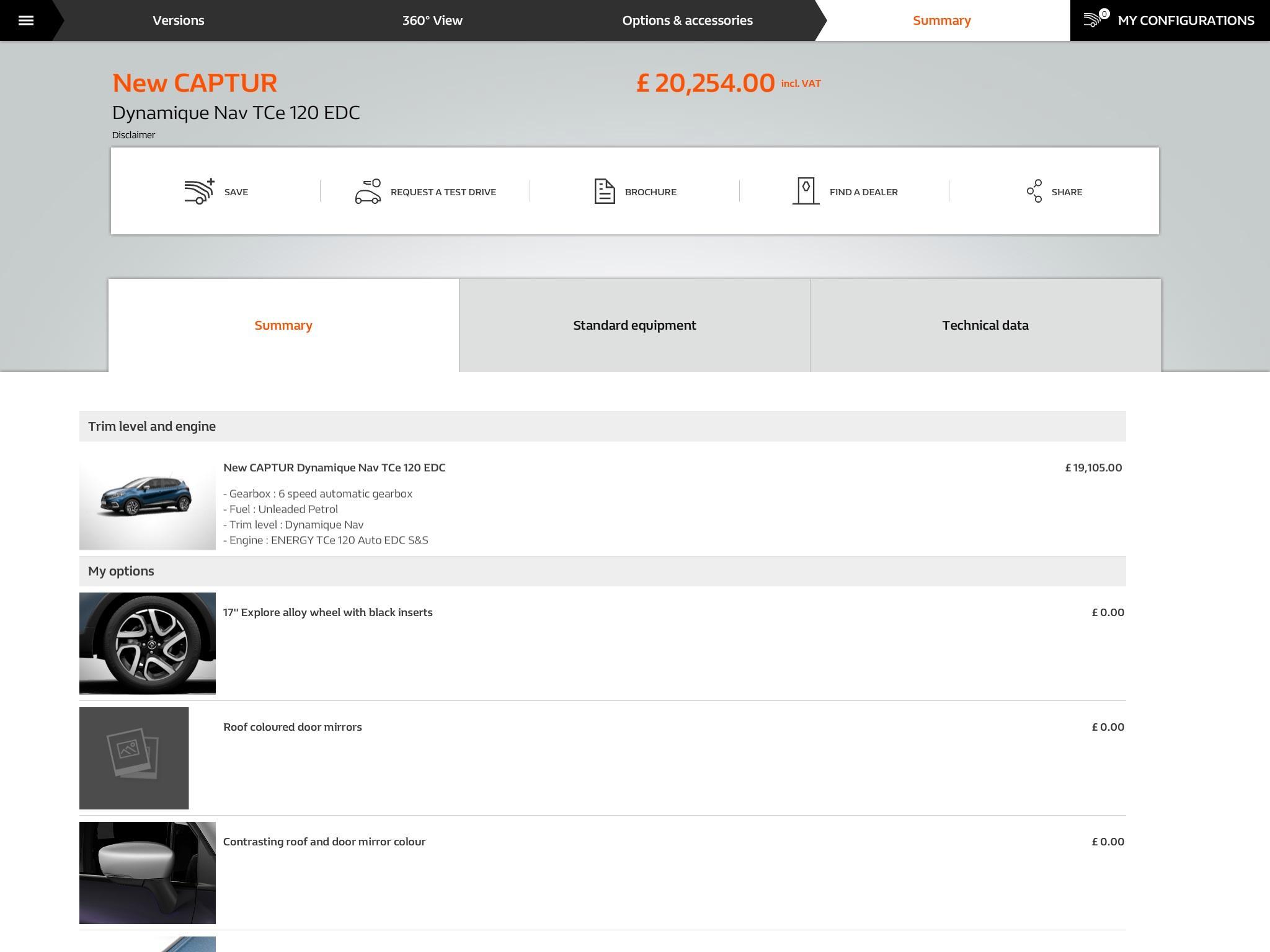Click the 17" Explore alloy wheel image

coord(147,643)
